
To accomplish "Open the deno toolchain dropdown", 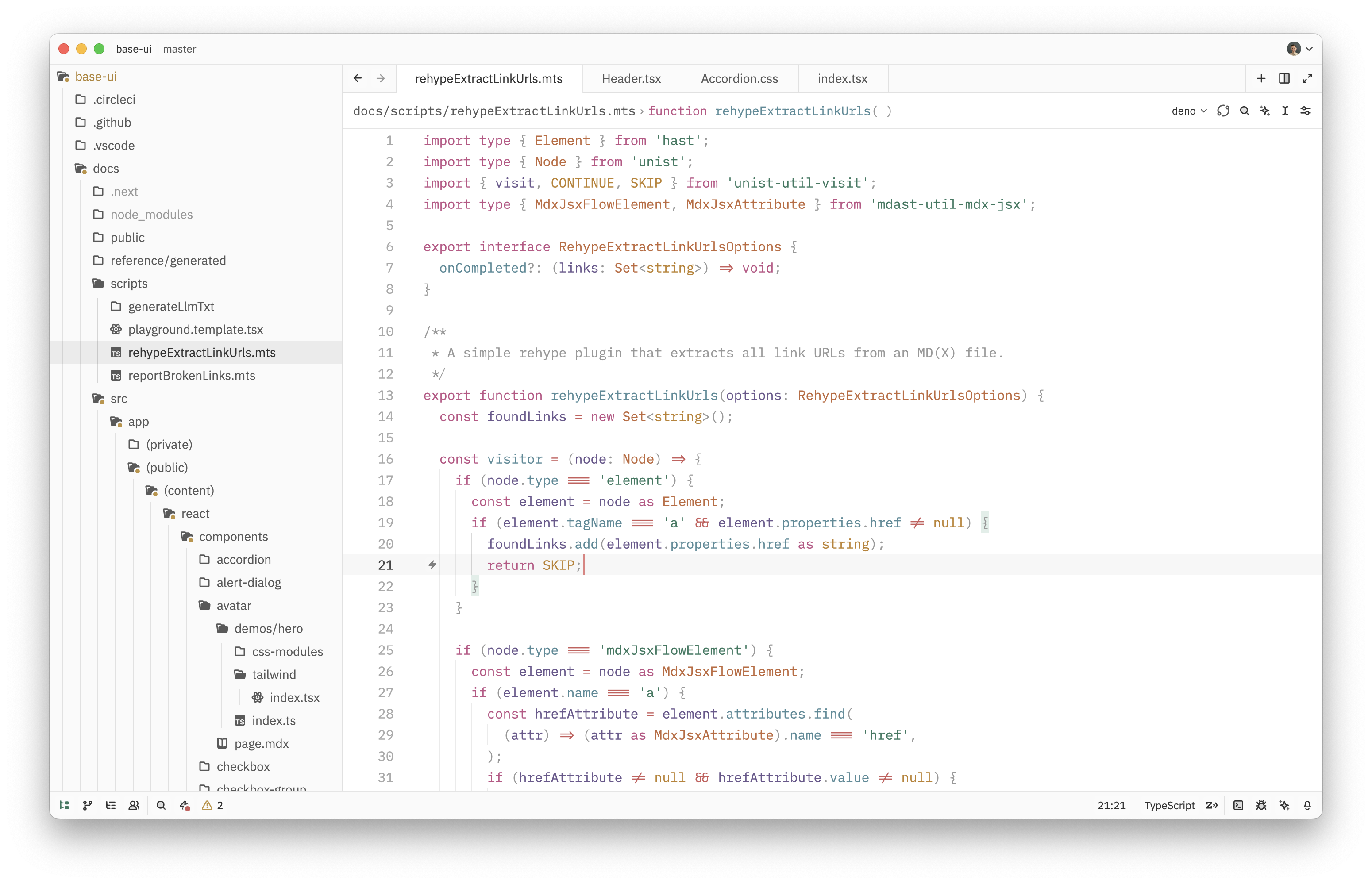I will click(x=1189, y=111).
